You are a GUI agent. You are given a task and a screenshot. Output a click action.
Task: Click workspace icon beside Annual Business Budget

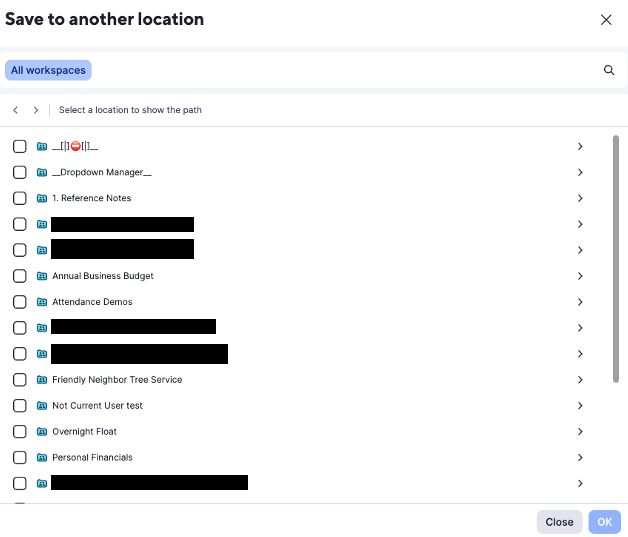pos(42,276)
